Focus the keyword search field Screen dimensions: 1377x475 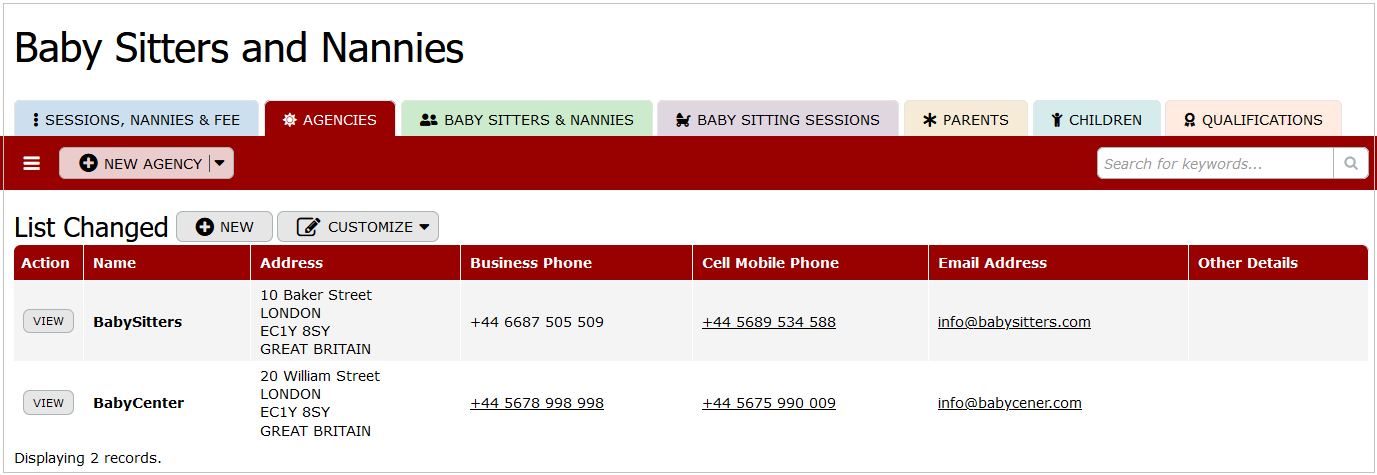[x=1215, y=163]
